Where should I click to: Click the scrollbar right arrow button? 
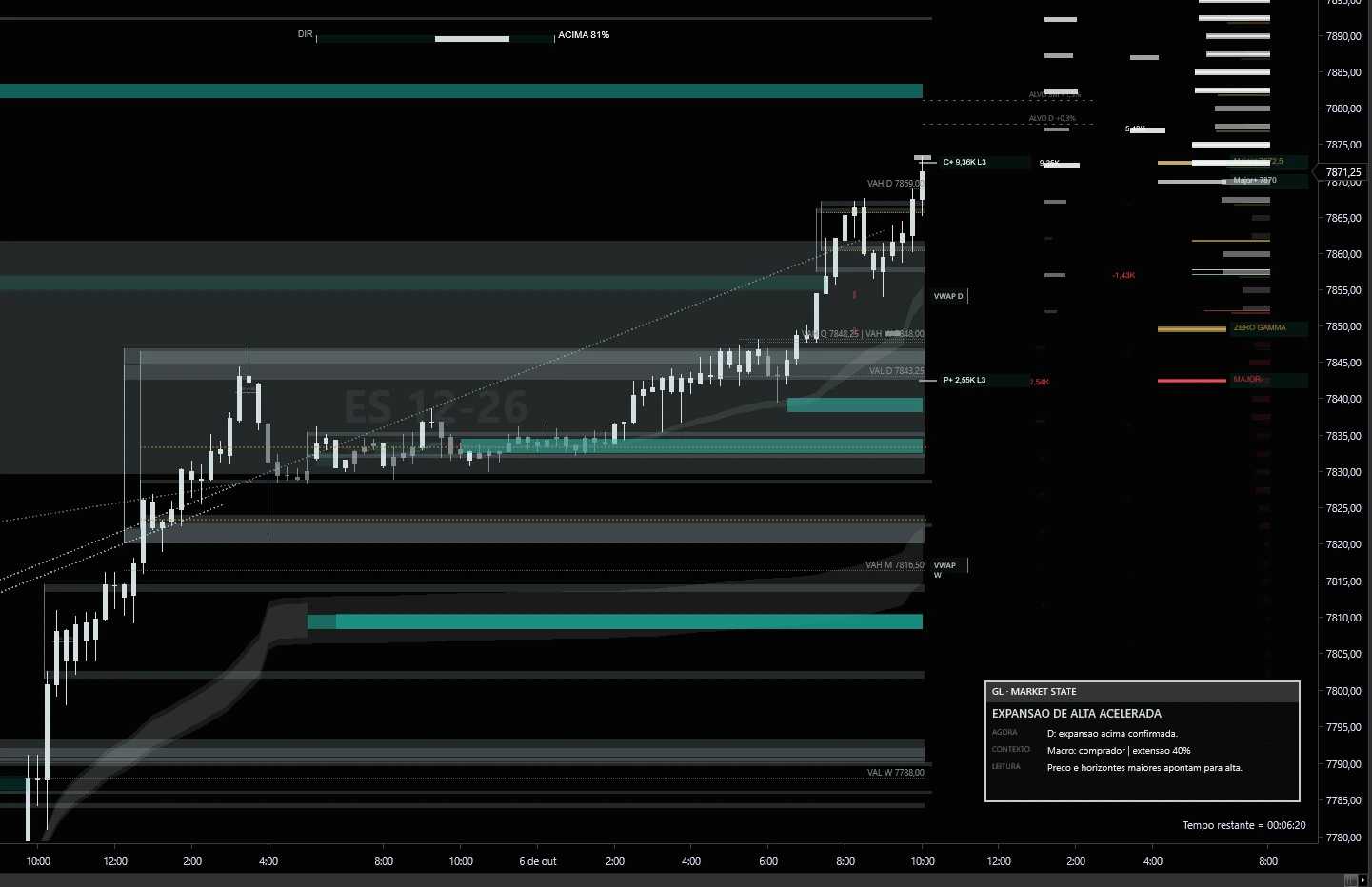pyautogui.click(x=1363, y=880)
